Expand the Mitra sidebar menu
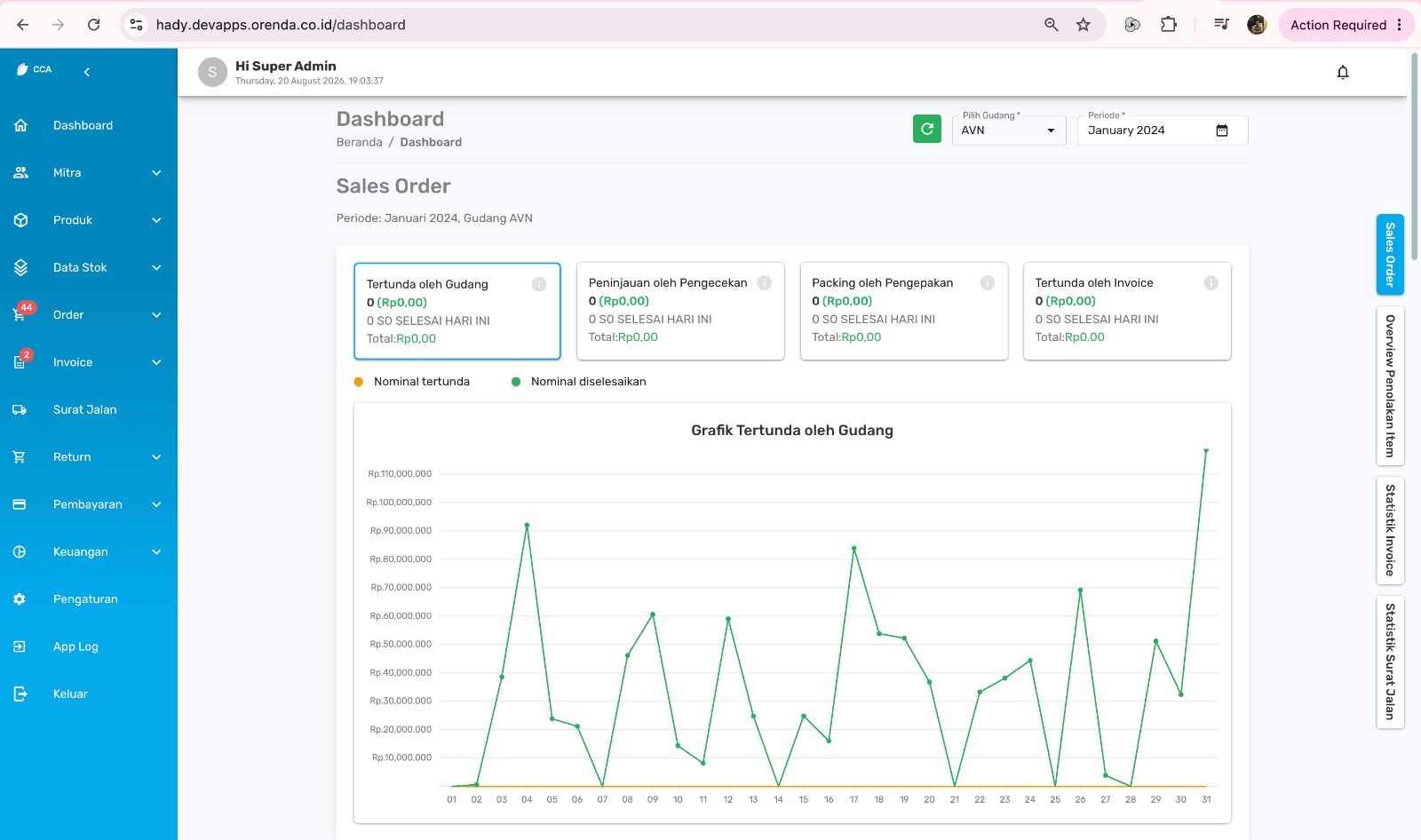1421x840 pixels. (89, 173)
